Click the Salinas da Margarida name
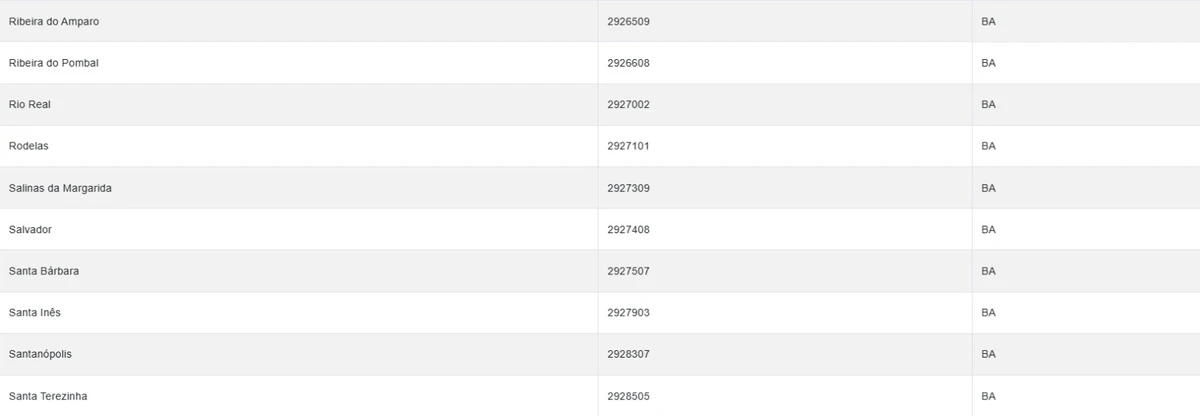This screenshot has width=1200, height=416. [60, 188]
